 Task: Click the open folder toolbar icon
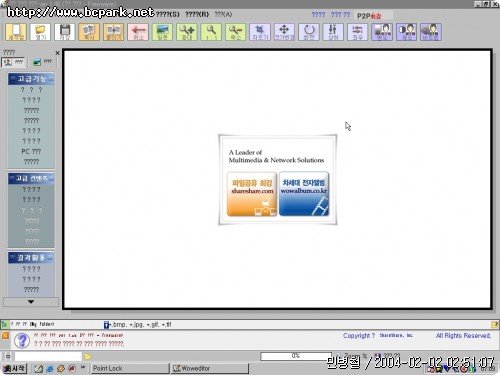[x=40, y=32]
